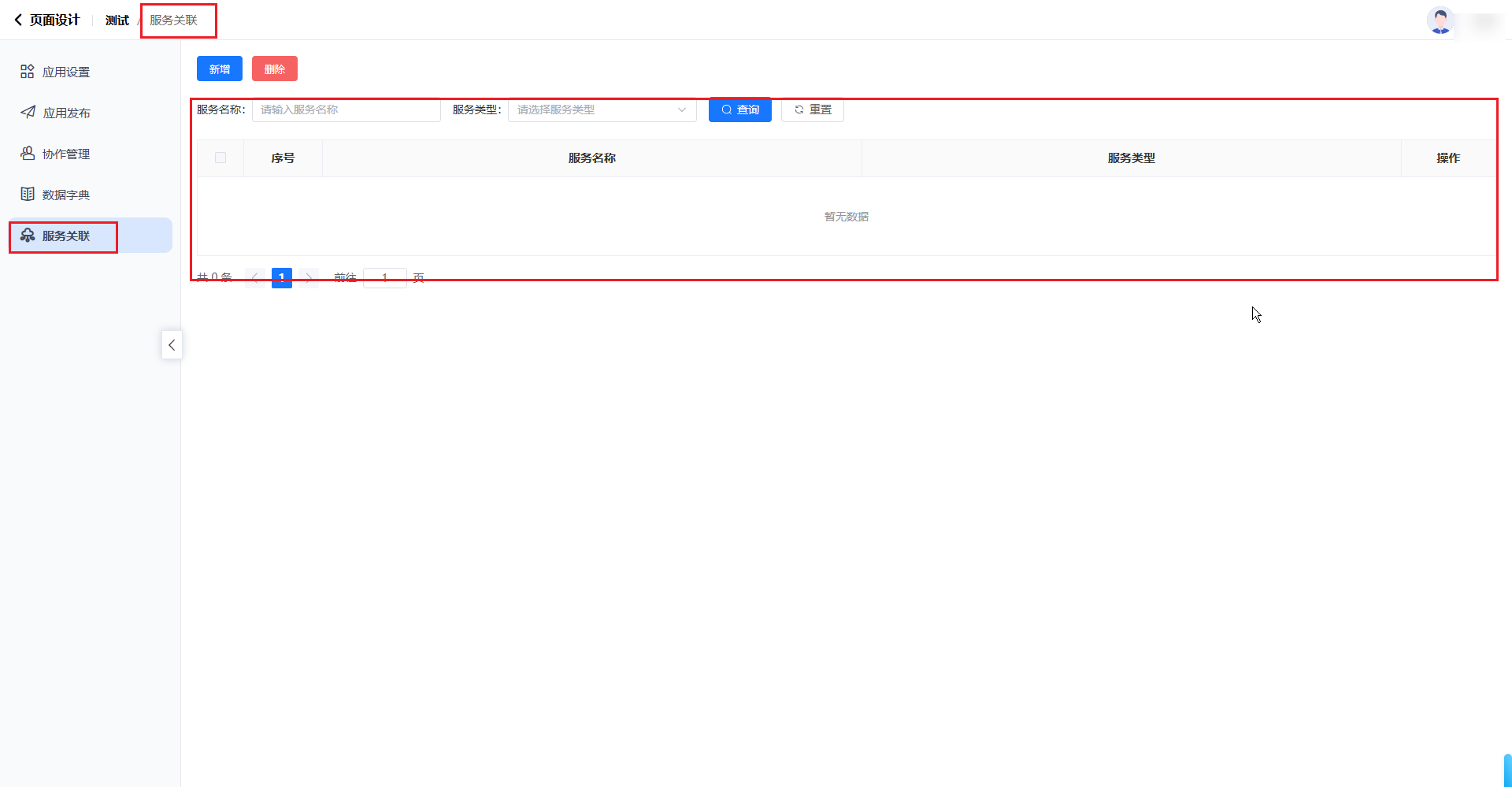Go to the next page arrow
The height and width of the screenshot is (787, 1512).
tap(309, 277)
